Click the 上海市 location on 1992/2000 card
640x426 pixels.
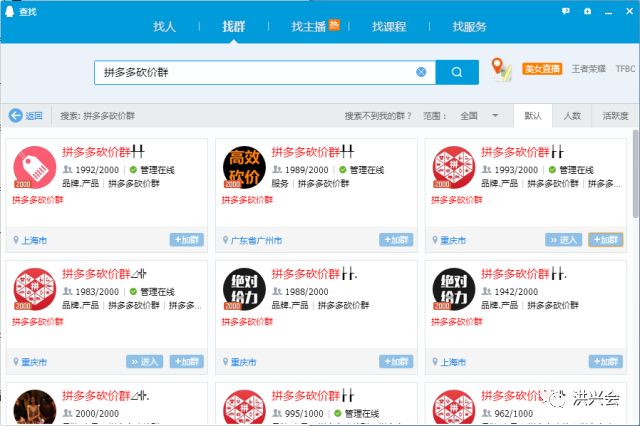pos(34,240)
